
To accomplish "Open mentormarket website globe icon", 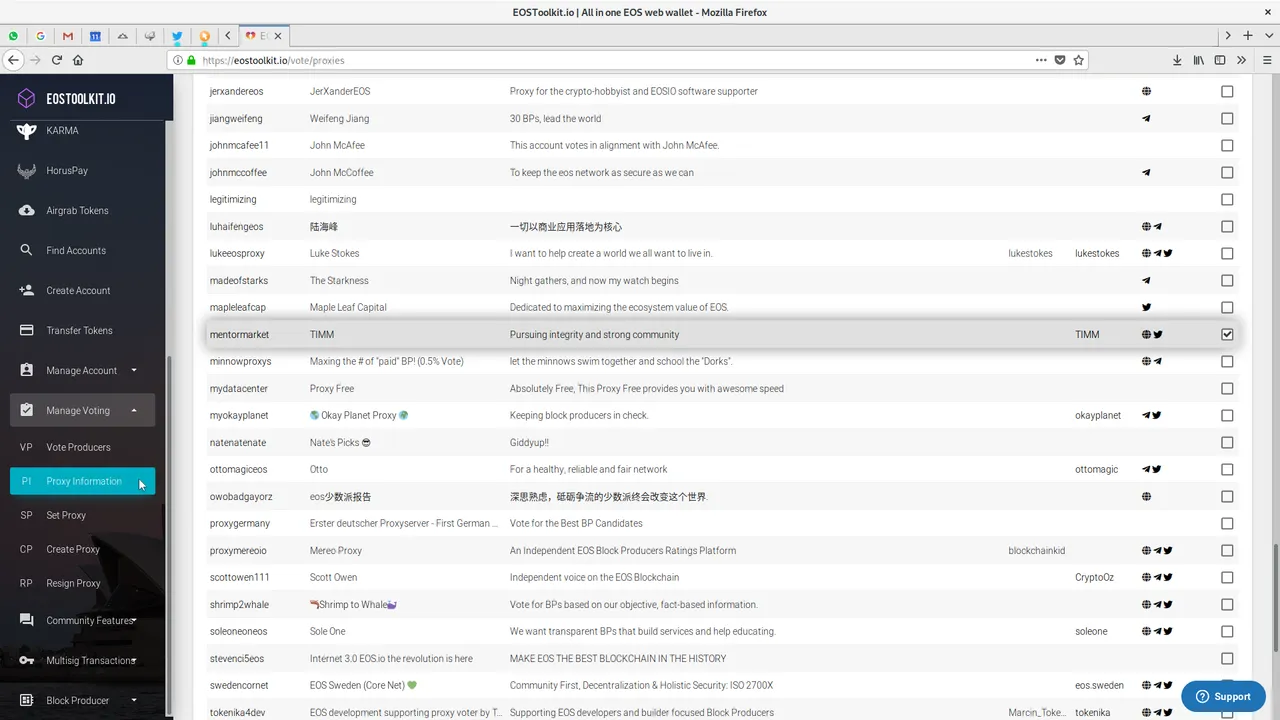I will pyautogui.click(x=1146, y=334).
